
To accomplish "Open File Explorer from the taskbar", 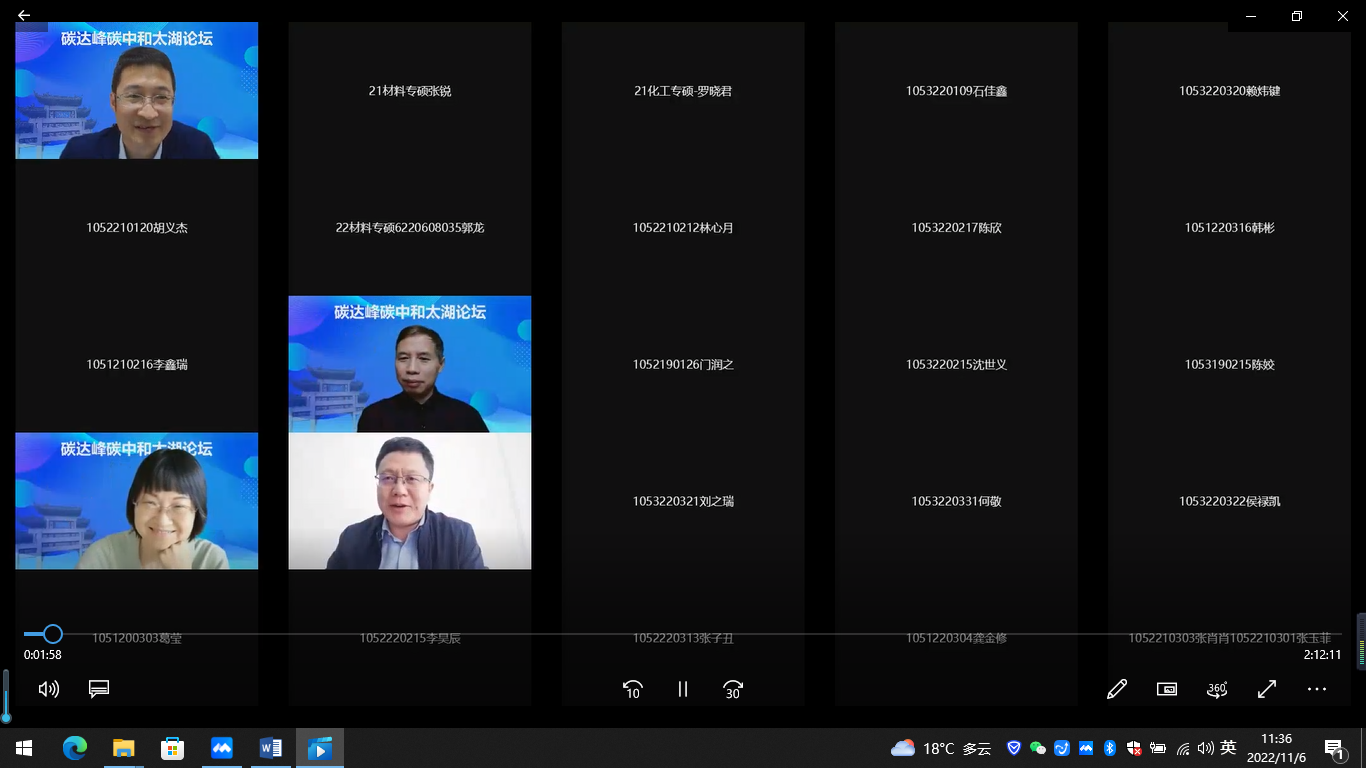I will point(123,748).
